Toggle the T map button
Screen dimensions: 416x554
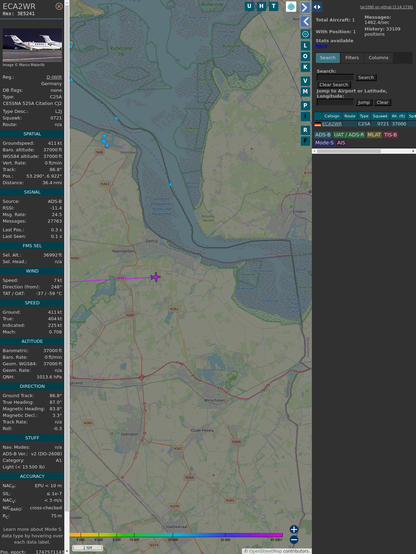click(274, 6)
